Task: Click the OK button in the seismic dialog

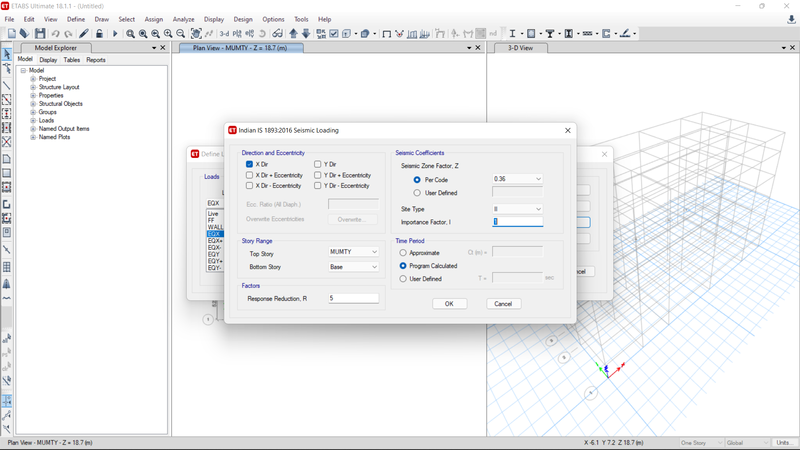Action: [x=449, y=304]
